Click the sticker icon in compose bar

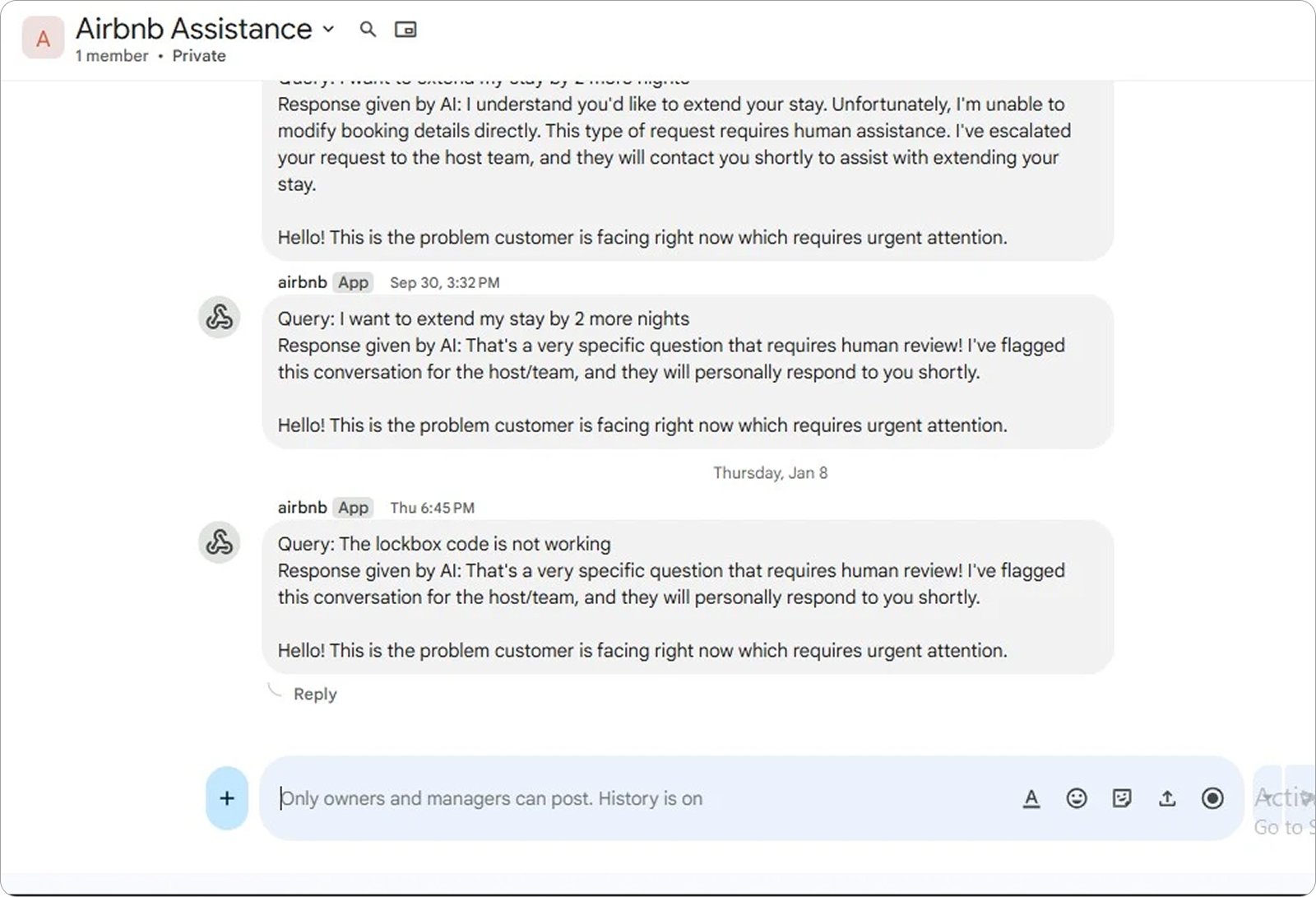pos(1121,798)
